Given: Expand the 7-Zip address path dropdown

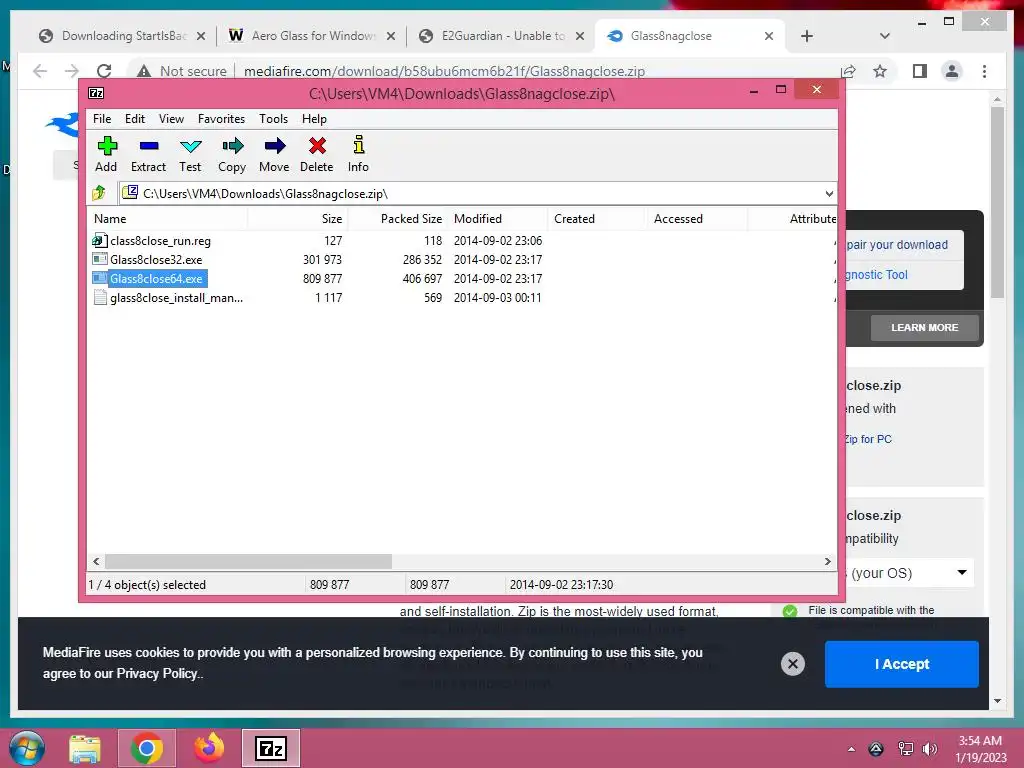Looking at the screenshot, I should tap(829, 193).
